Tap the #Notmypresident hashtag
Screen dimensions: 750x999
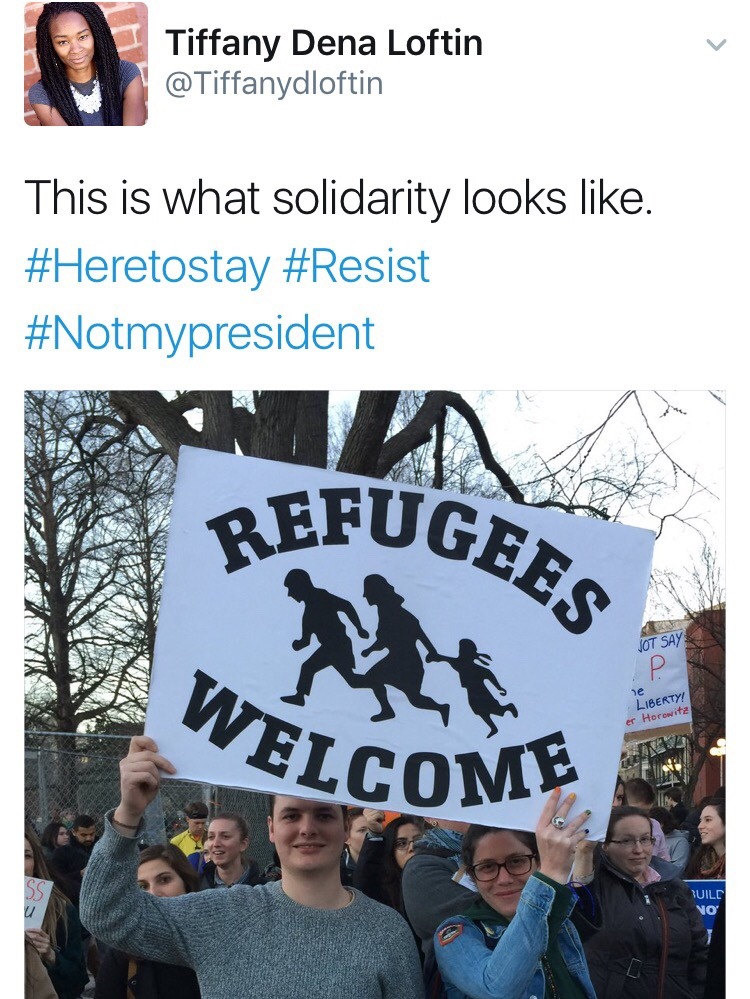pyautogui.click(x=199, y=333)
